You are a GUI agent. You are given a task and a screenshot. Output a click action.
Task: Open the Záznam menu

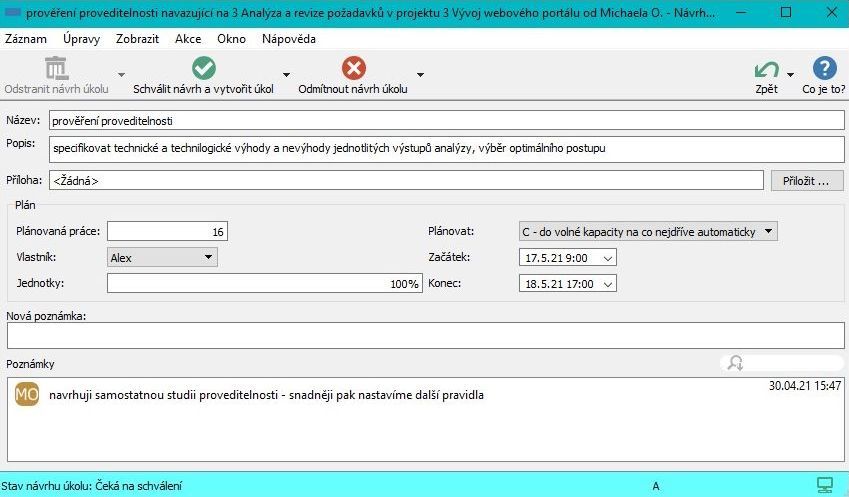26,39
